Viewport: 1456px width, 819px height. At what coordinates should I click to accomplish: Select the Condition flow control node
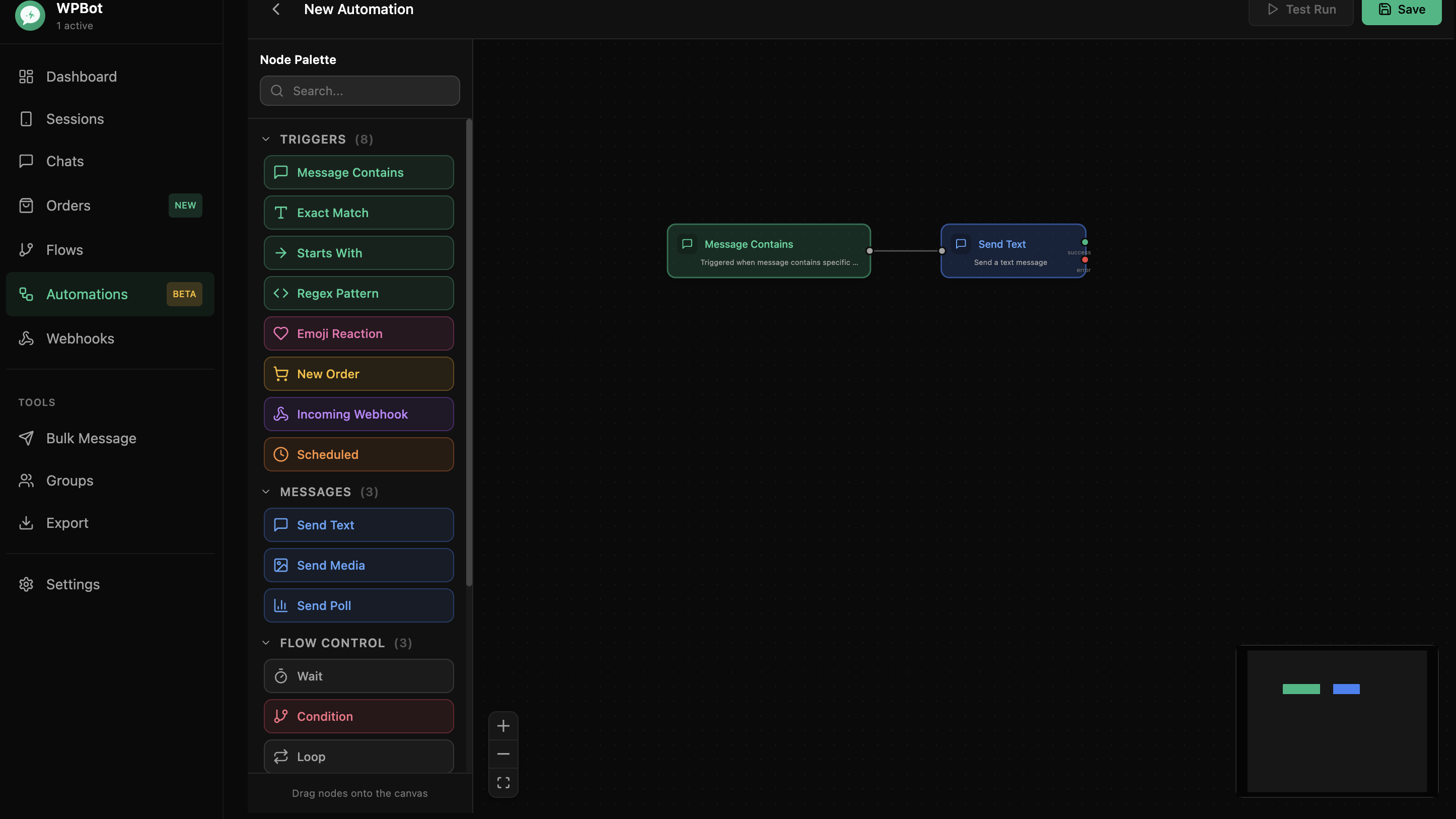tap(358, 717)
